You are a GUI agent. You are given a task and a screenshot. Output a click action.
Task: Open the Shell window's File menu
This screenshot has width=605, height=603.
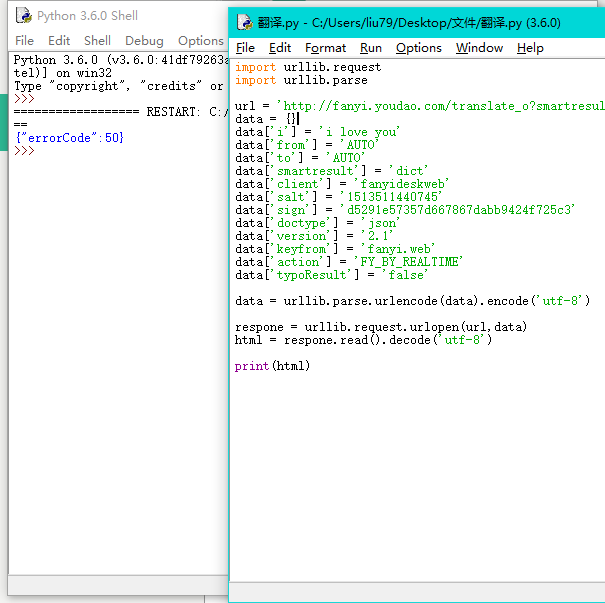[x=24, y=41]
